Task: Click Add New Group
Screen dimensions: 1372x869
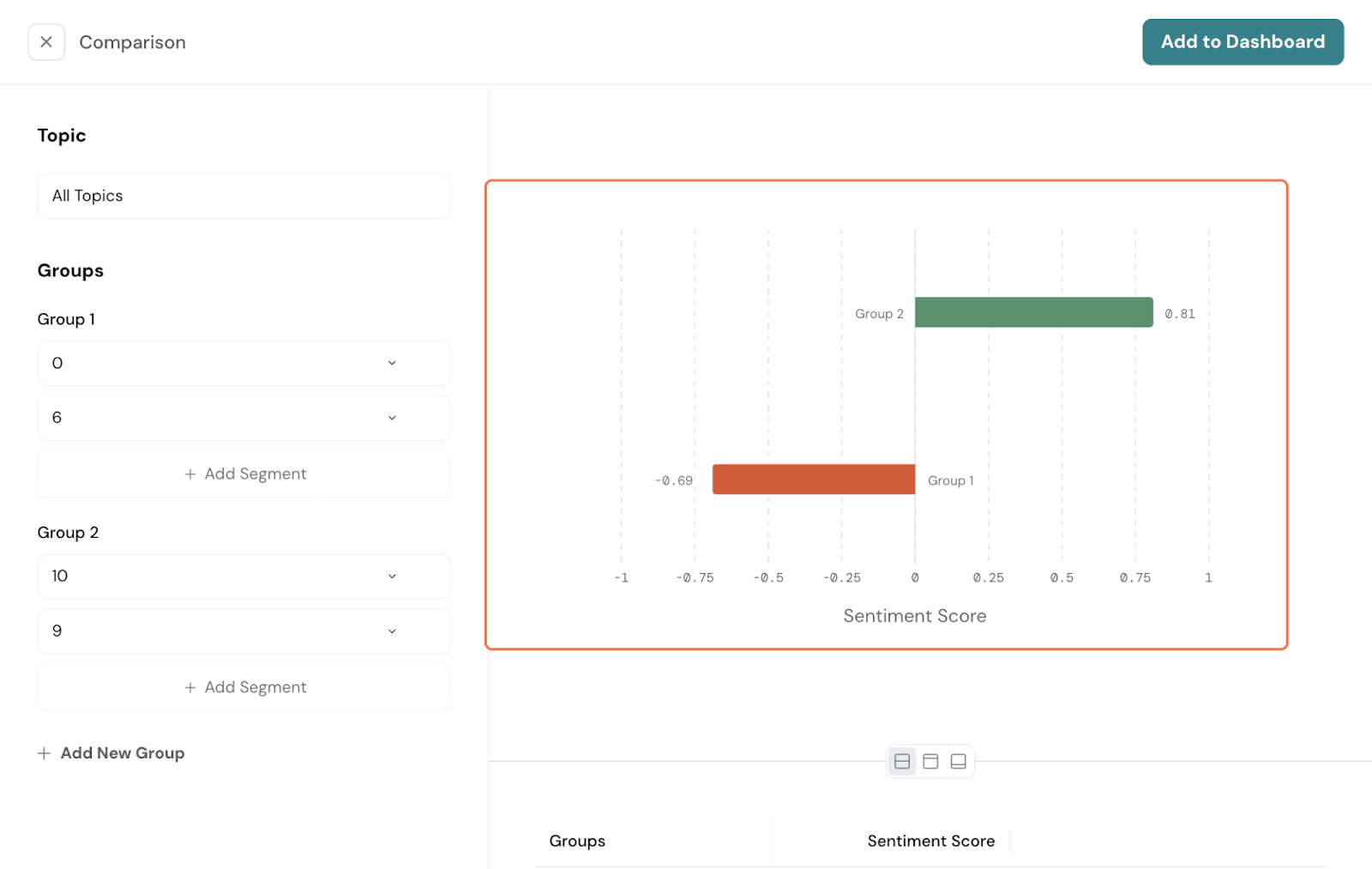Action: [122, 753]
